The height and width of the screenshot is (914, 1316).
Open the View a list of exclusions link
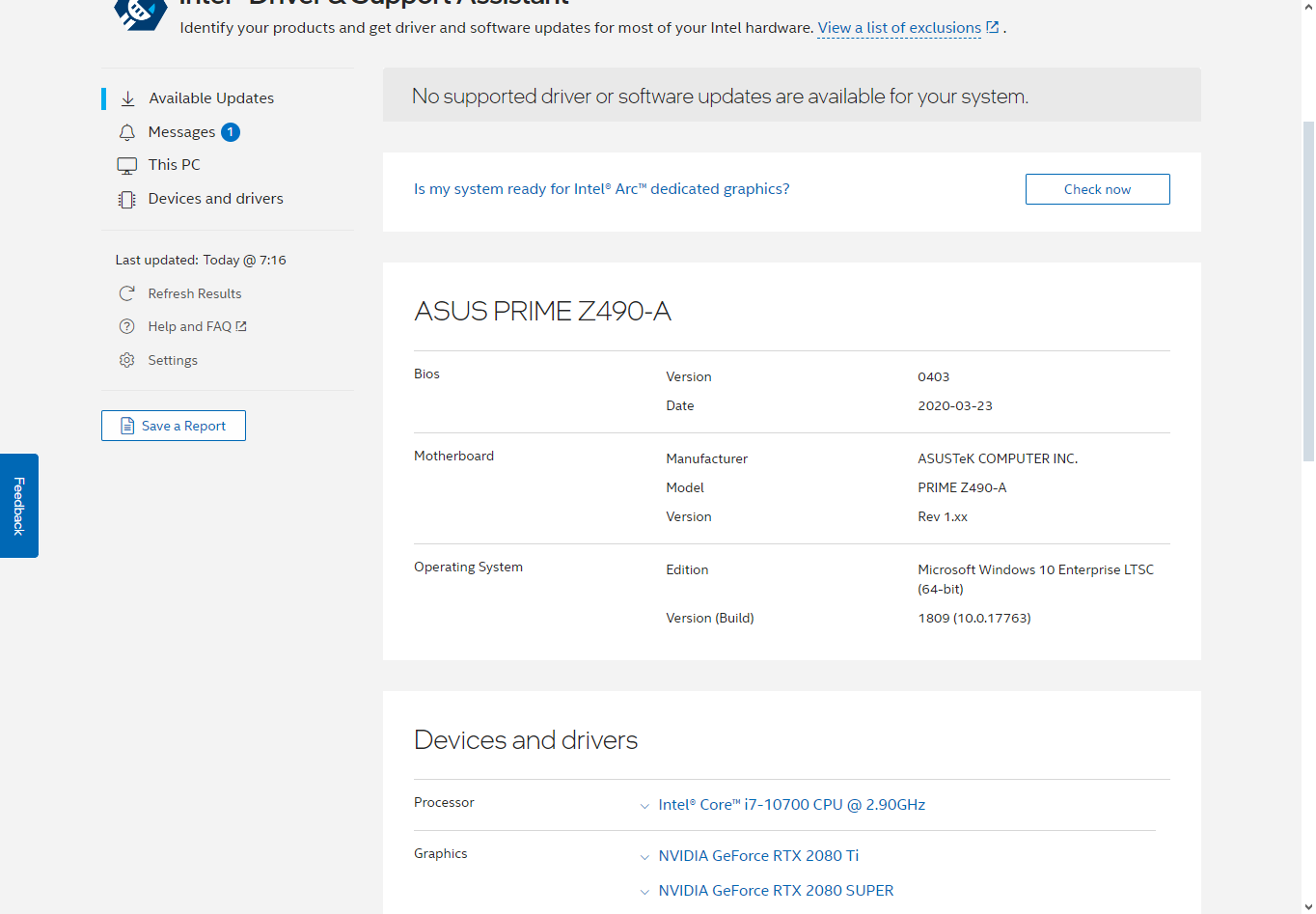(899, 28)
